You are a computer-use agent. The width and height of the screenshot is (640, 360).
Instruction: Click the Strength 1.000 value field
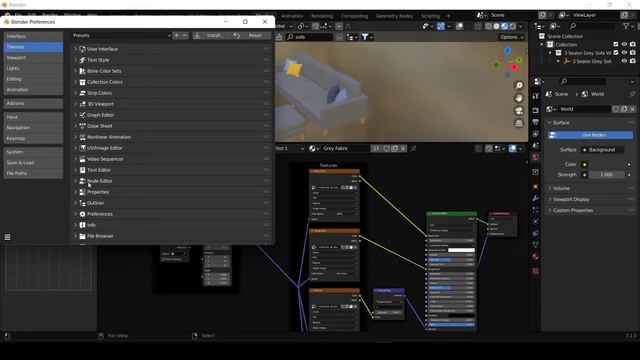pos(606,175)
